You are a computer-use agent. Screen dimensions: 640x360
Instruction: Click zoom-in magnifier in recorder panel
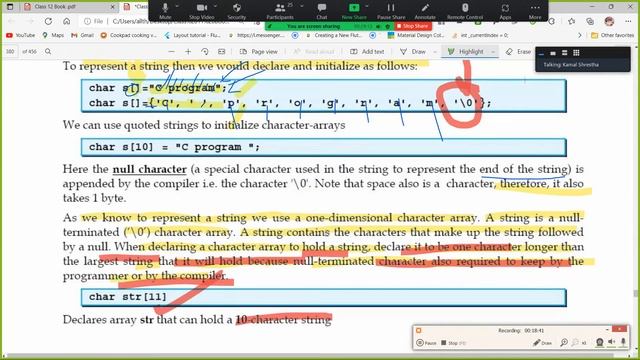[x=564, y=343]
